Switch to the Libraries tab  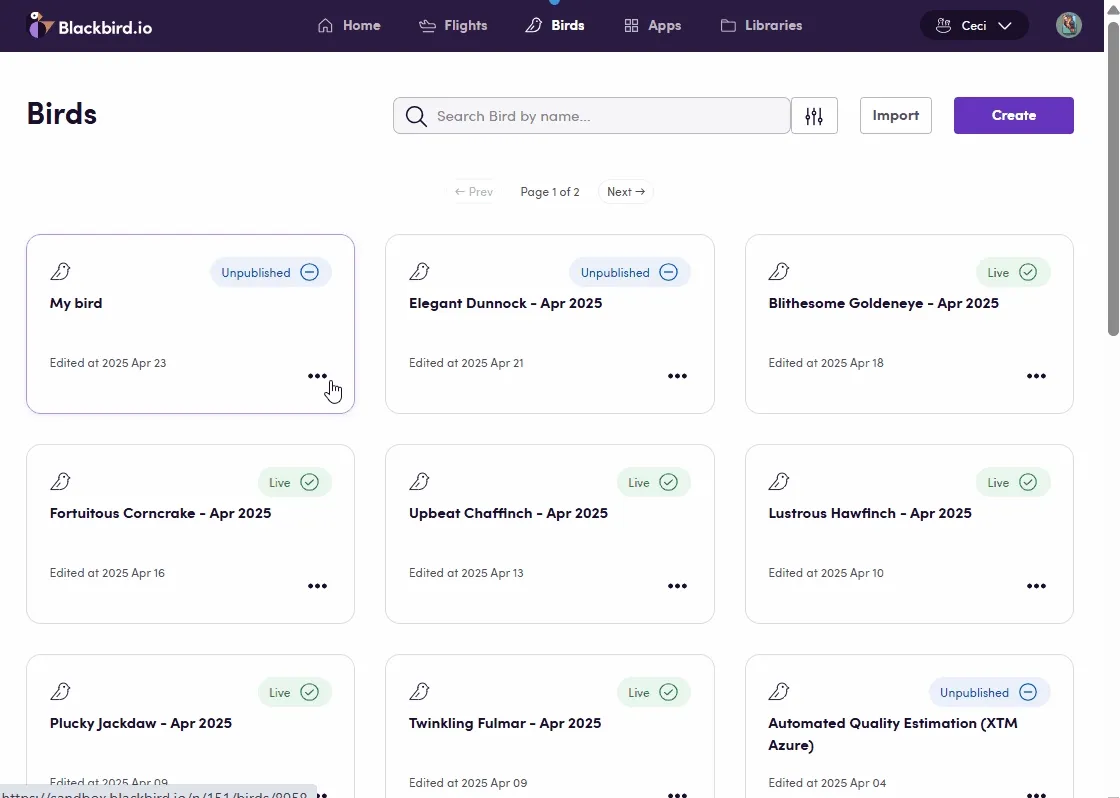[x=761, y=26]
